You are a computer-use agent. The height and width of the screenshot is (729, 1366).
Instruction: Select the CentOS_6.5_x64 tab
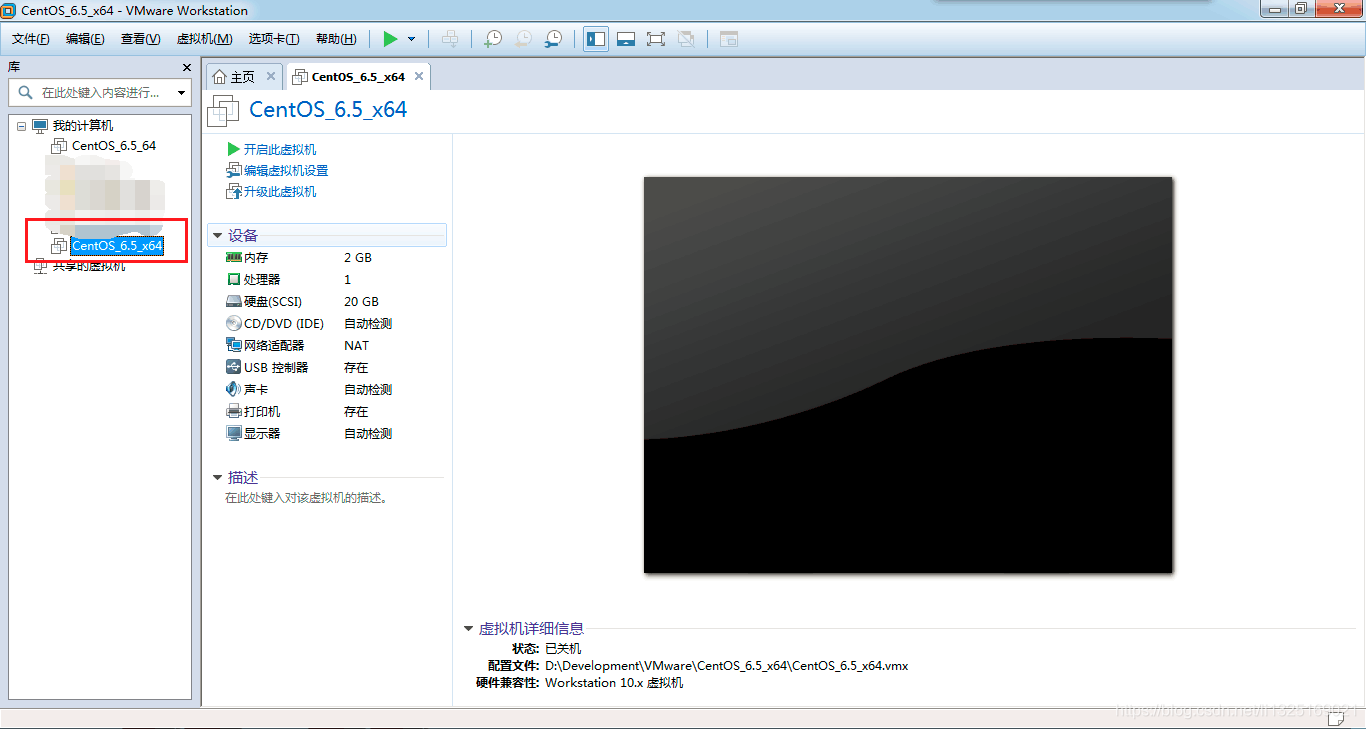click(x=358, y=77)
